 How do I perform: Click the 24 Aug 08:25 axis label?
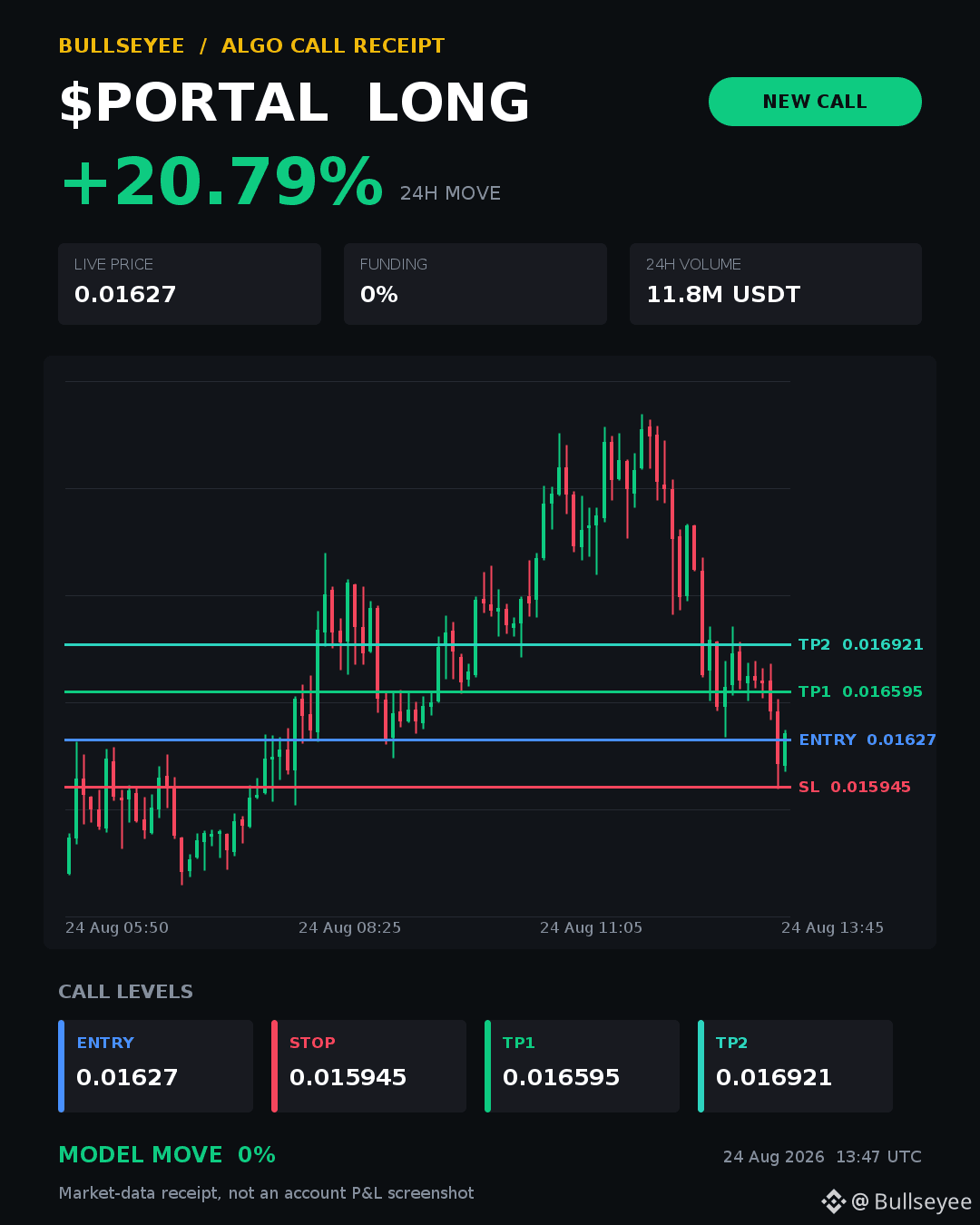(x=349, y=927)
